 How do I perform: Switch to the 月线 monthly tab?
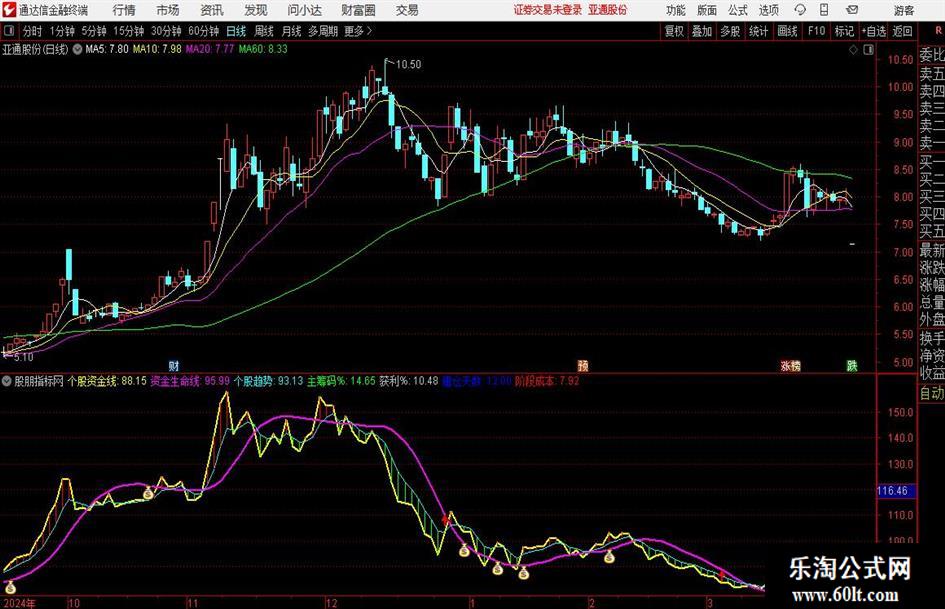tap(291, 31)
